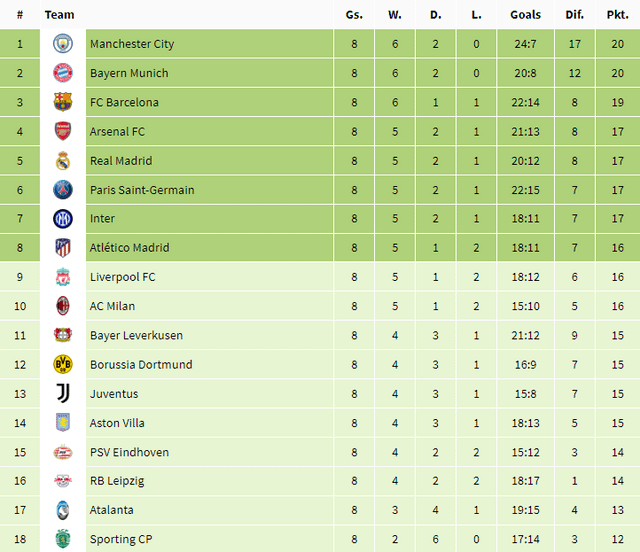Click the Real Madrid club crest
Image resolution: width=640 pixels, height=552 pixels.
(x=63, y=160)
